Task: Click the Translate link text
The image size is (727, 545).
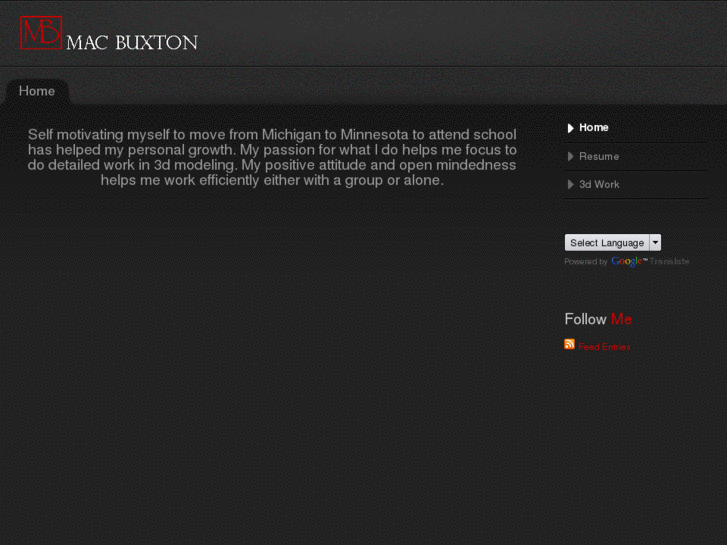Action: 669,262
